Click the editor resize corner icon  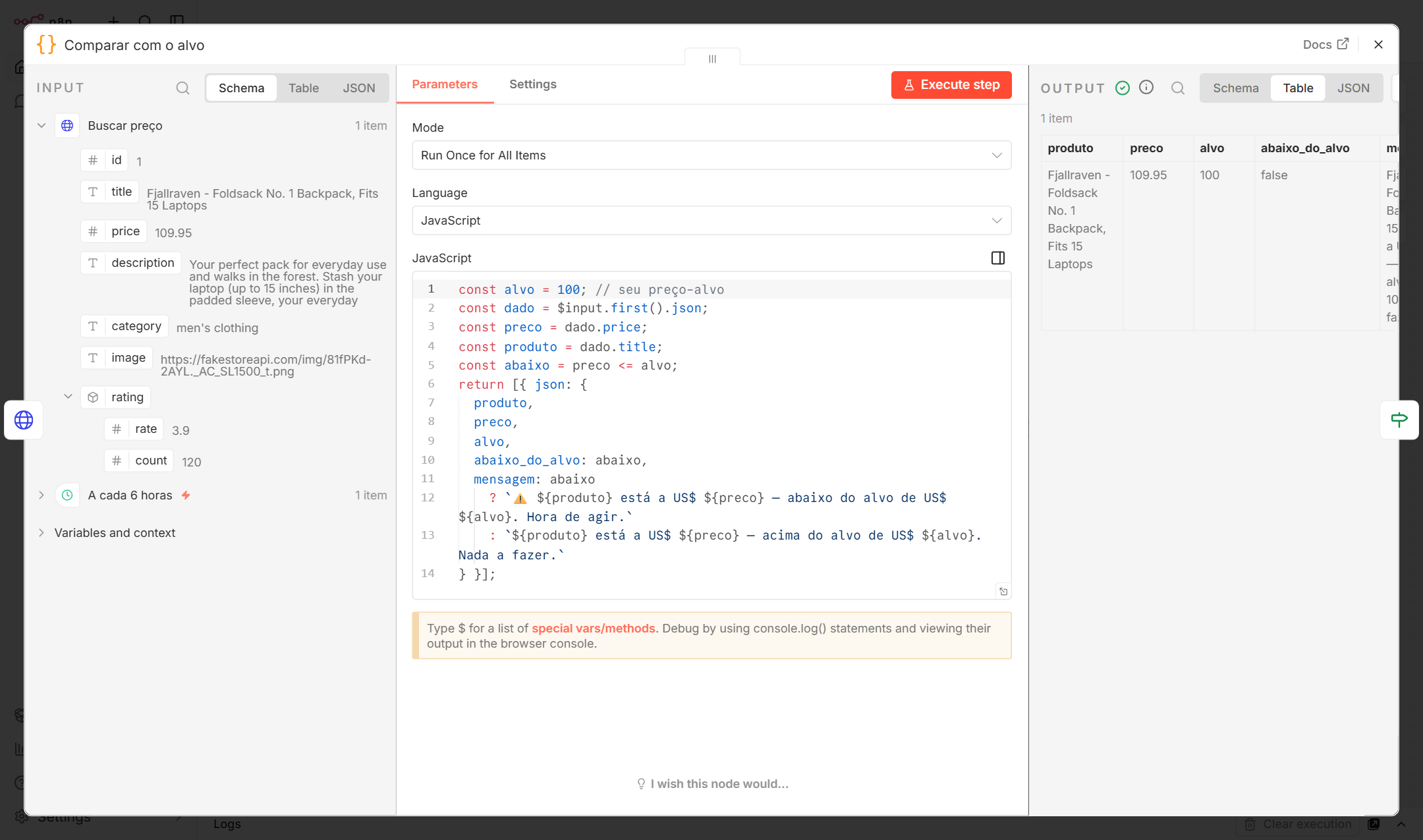point(1003,591)
